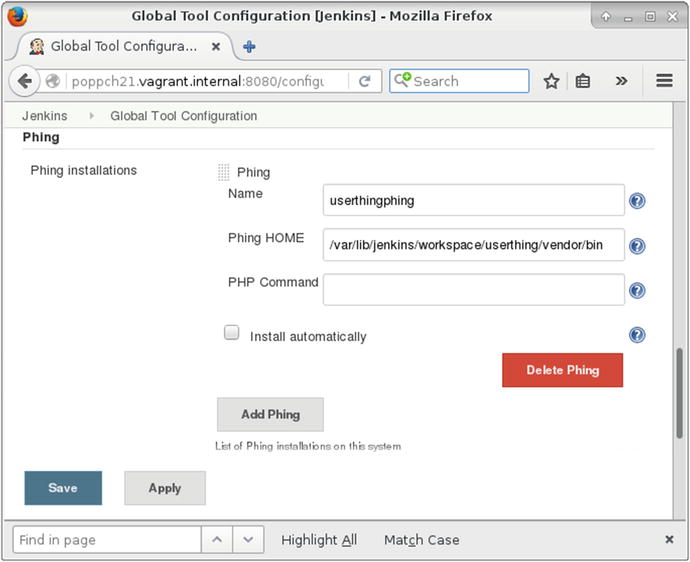Click the Add Phing button
Screen dimensions: 690x562
[x=270, y=414]
